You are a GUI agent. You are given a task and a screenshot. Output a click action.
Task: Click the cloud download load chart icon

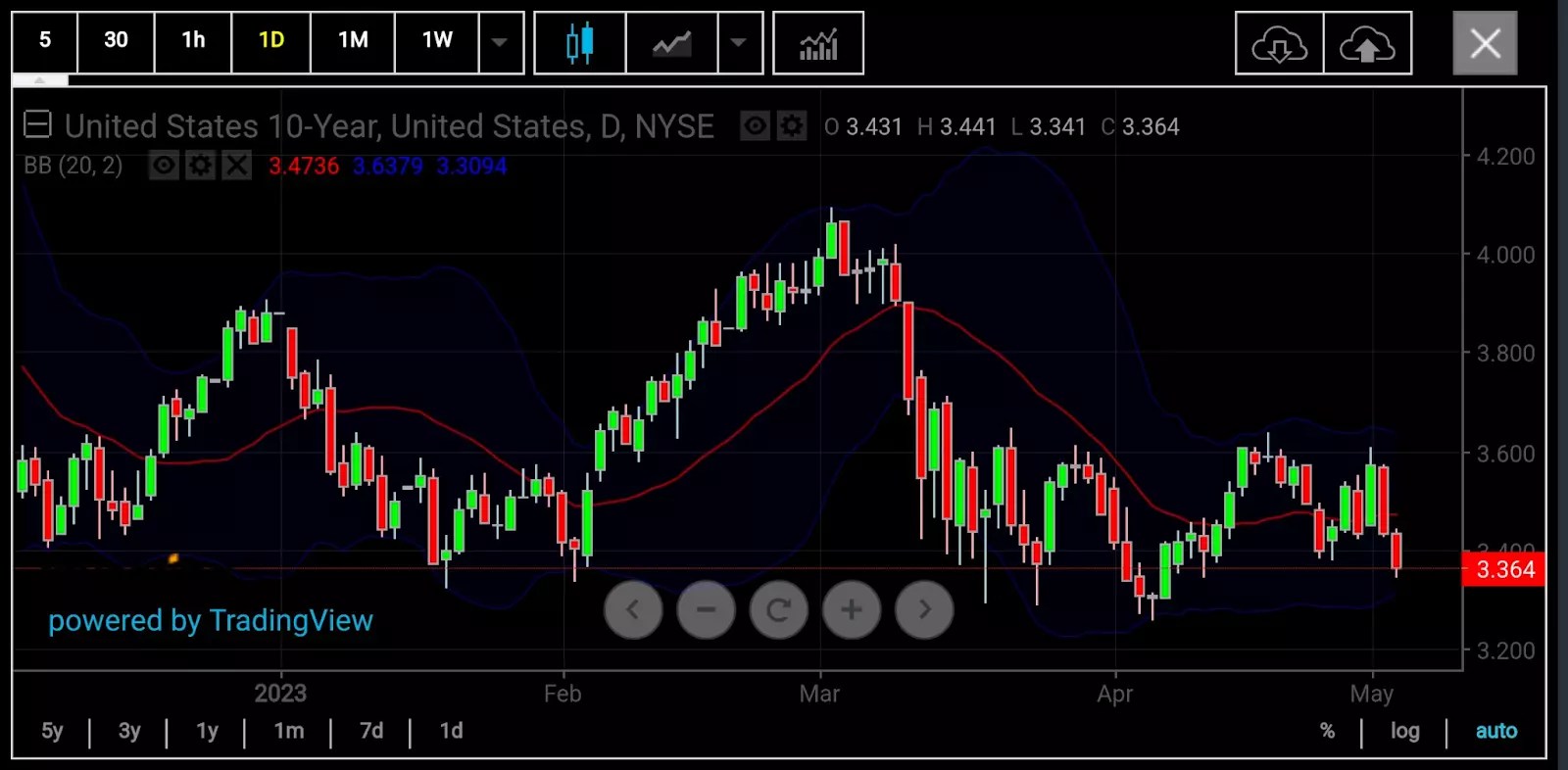pyautogui.click(x=1280, y=43)
